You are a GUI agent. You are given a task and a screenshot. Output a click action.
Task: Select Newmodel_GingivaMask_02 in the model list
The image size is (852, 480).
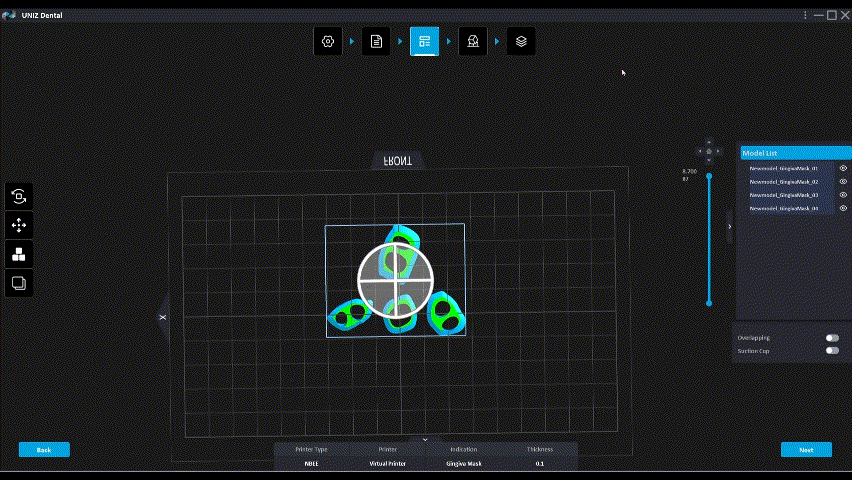click(784, 182)
